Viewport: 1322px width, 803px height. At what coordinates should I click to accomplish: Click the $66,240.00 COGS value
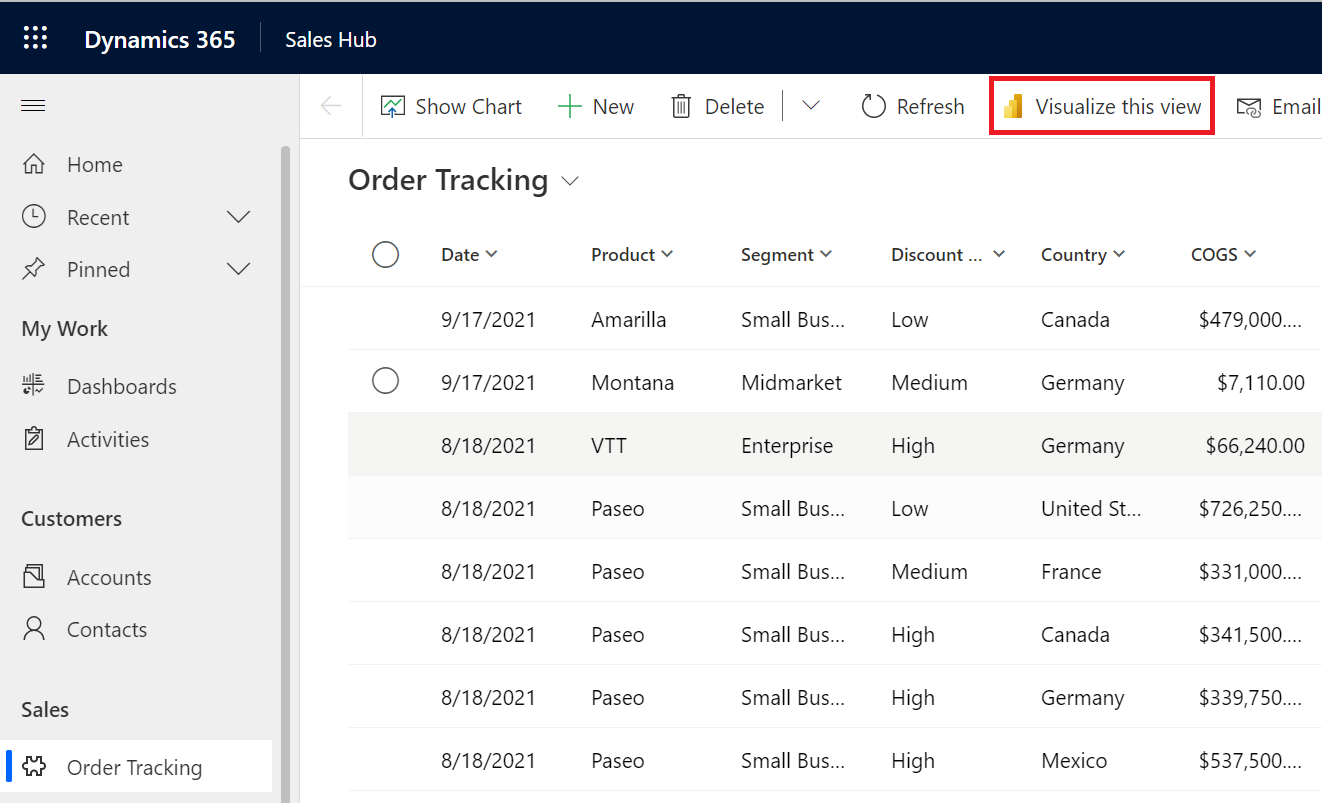[1255, 445]
